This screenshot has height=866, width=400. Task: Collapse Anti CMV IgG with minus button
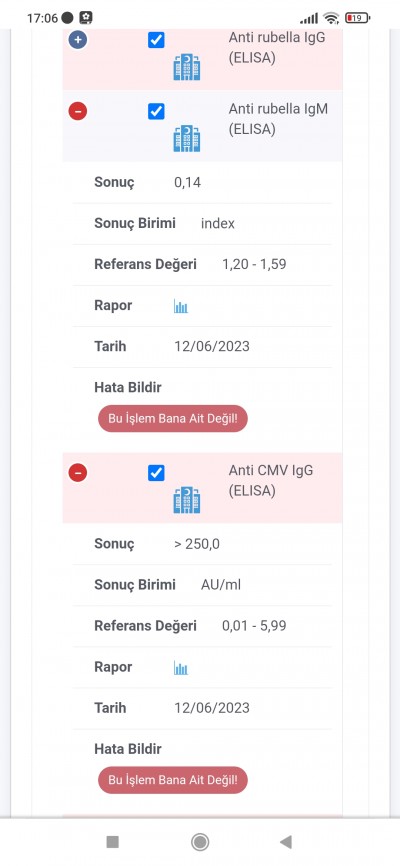78,473
